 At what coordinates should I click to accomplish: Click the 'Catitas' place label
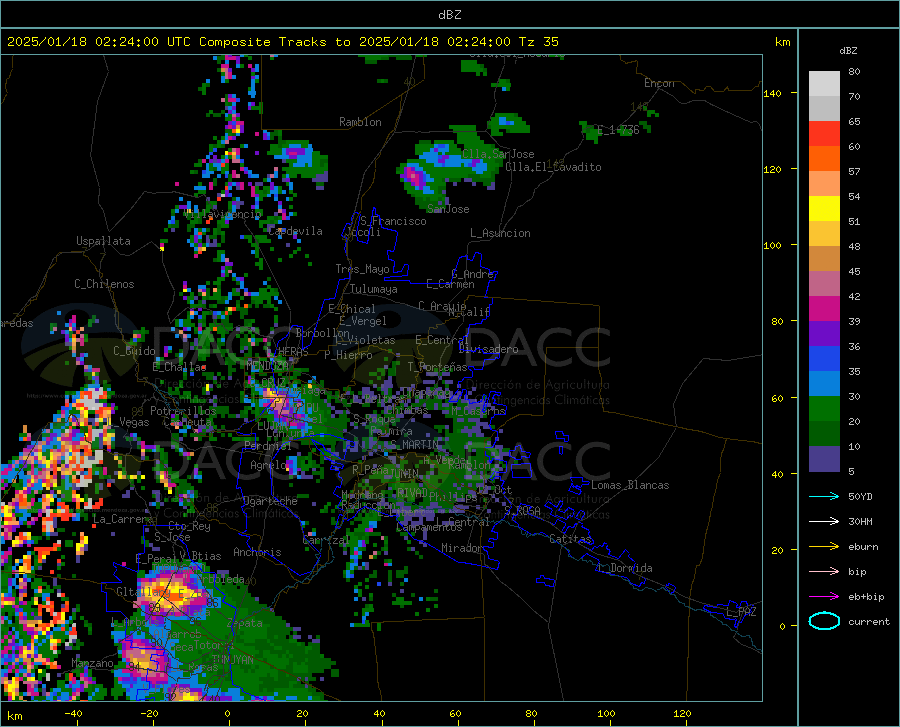570,539
